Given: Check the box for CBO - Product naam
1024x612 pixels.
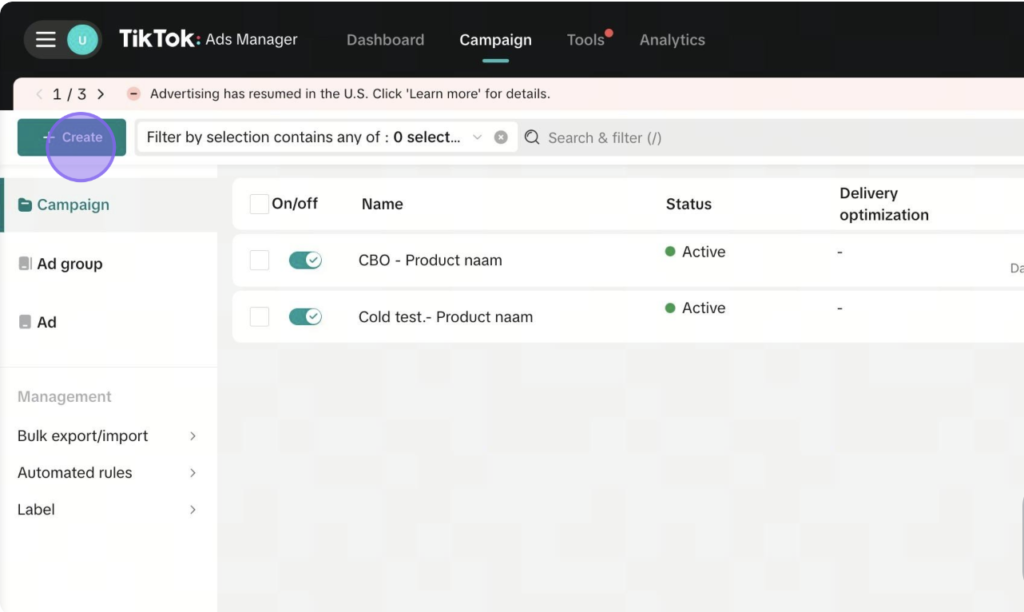Looking at the screenshot, I should tap(259, 260).
